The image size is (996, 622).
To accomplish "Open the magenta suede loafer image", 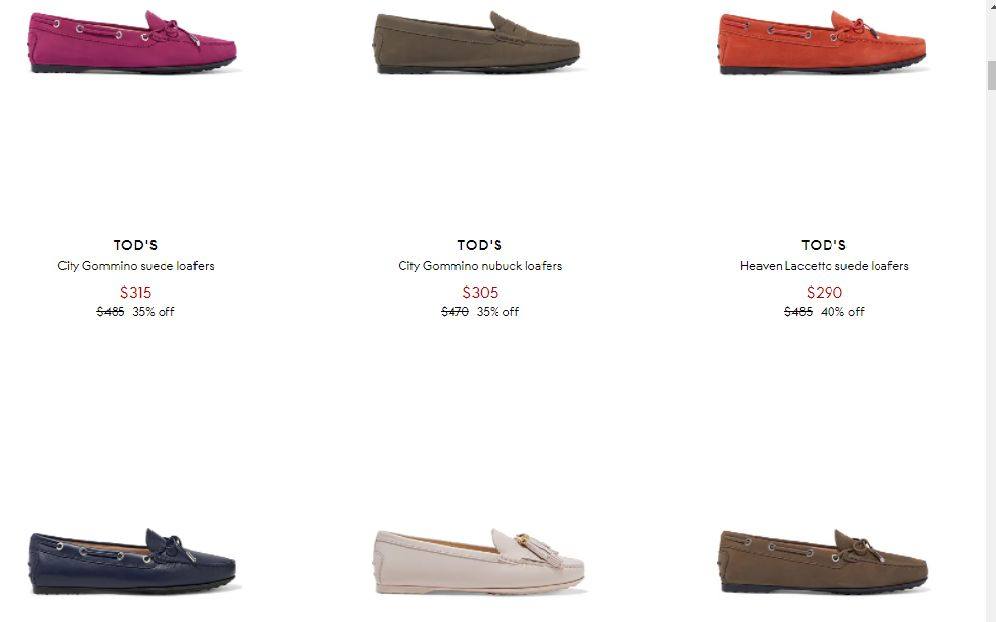I will (132, 42).
